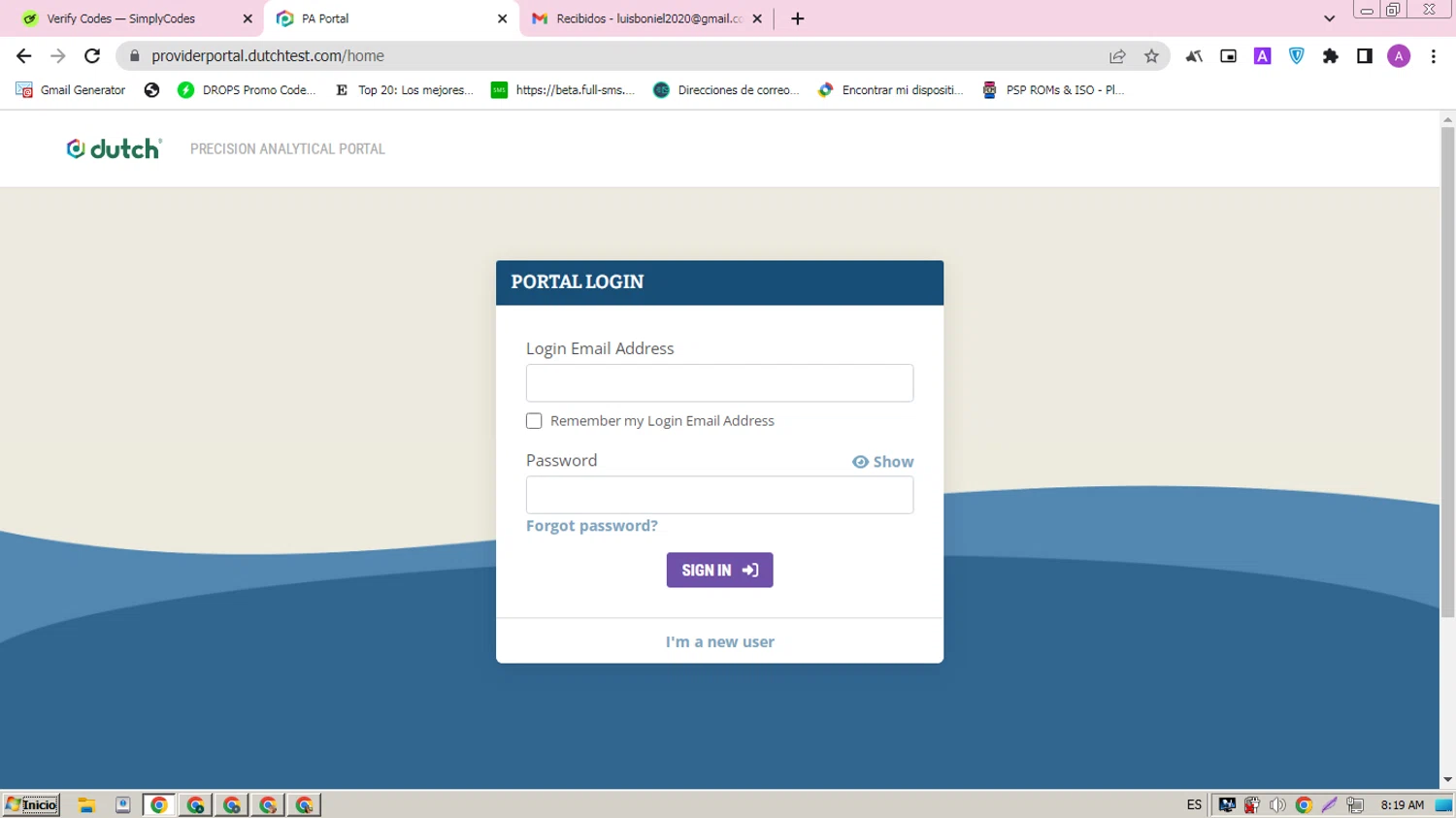This screenshot has width=1456, height=818.
Task: Open the I'm a new user link
Action: 719,642
